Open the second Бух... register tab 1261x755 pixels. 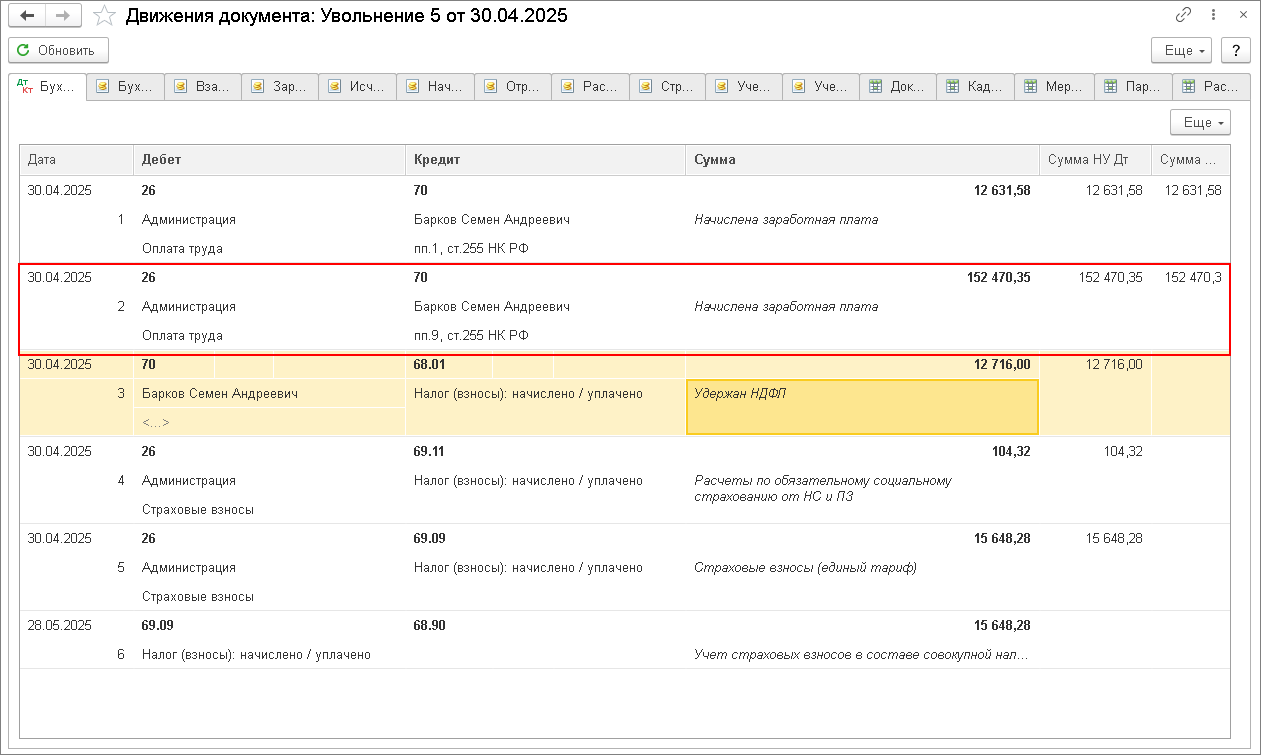[x=125, y=87]
